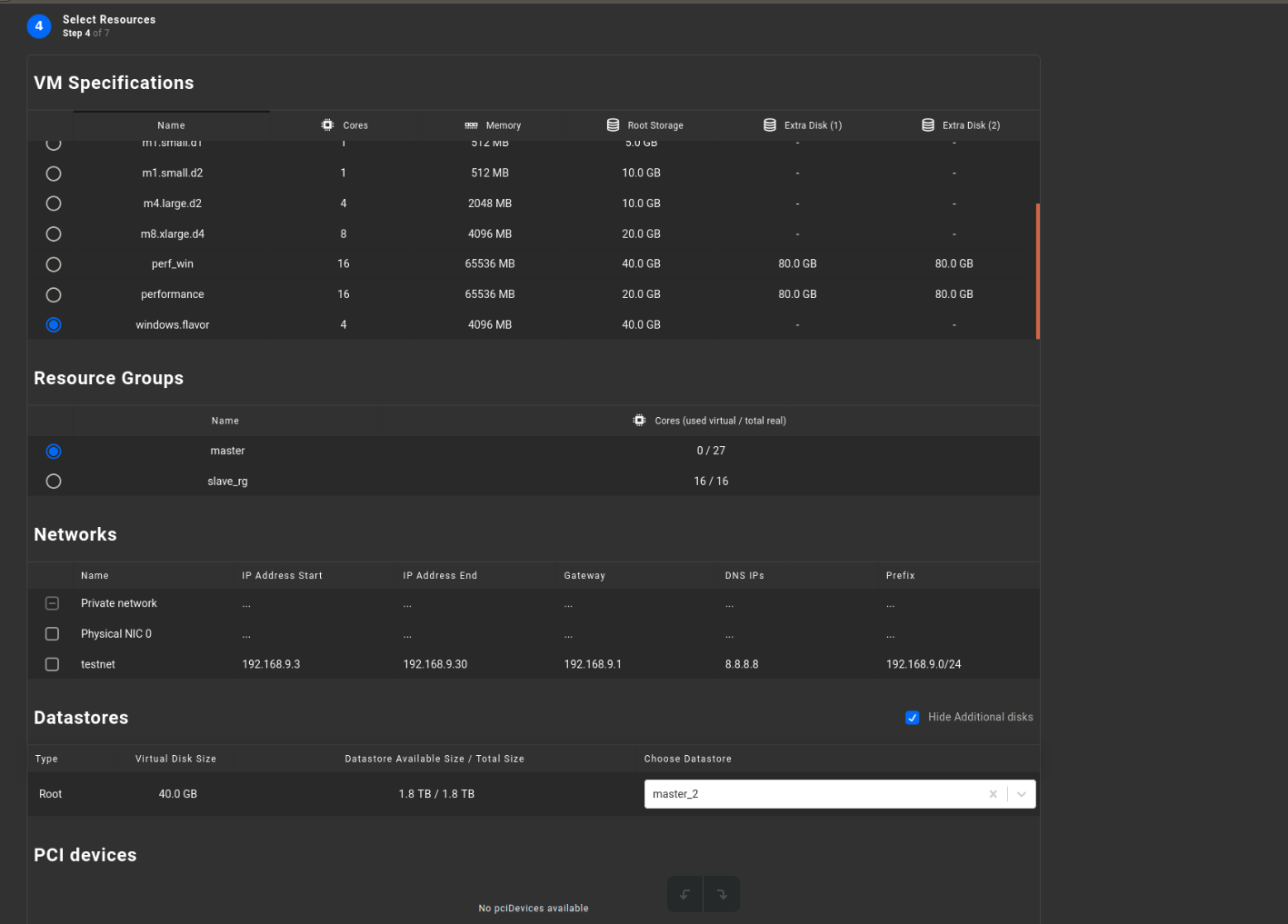This screenshot has width=1288, height=924.
Task: Click the Root Storage disk icon
Action: (x=614, y=124)
